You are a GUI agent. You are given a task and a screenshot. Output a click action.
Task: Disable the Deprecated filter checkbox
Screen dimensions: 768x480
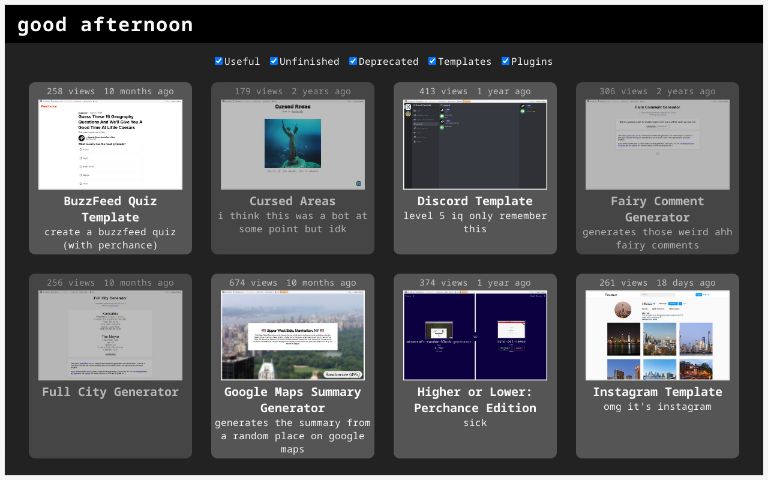353,61
